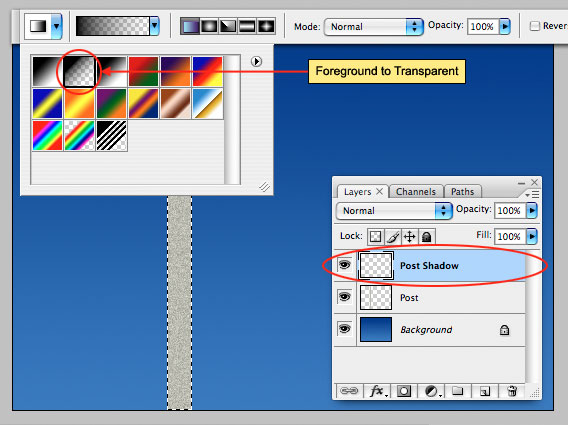Screen dimensions: 568x425
Task: Select the Linear Gradient style icon
Action: coord(190,26)
